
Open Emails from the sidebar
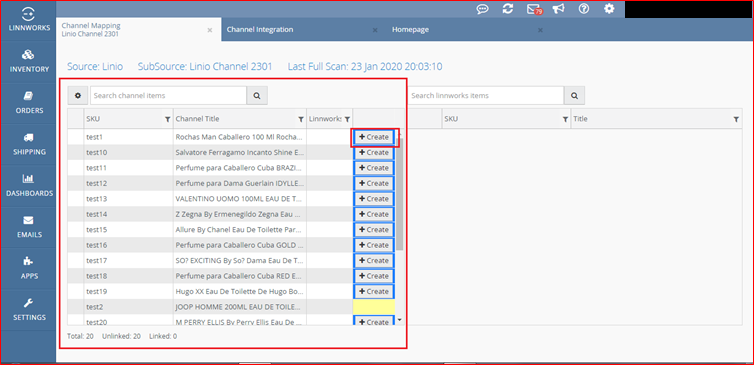[28, 227]
